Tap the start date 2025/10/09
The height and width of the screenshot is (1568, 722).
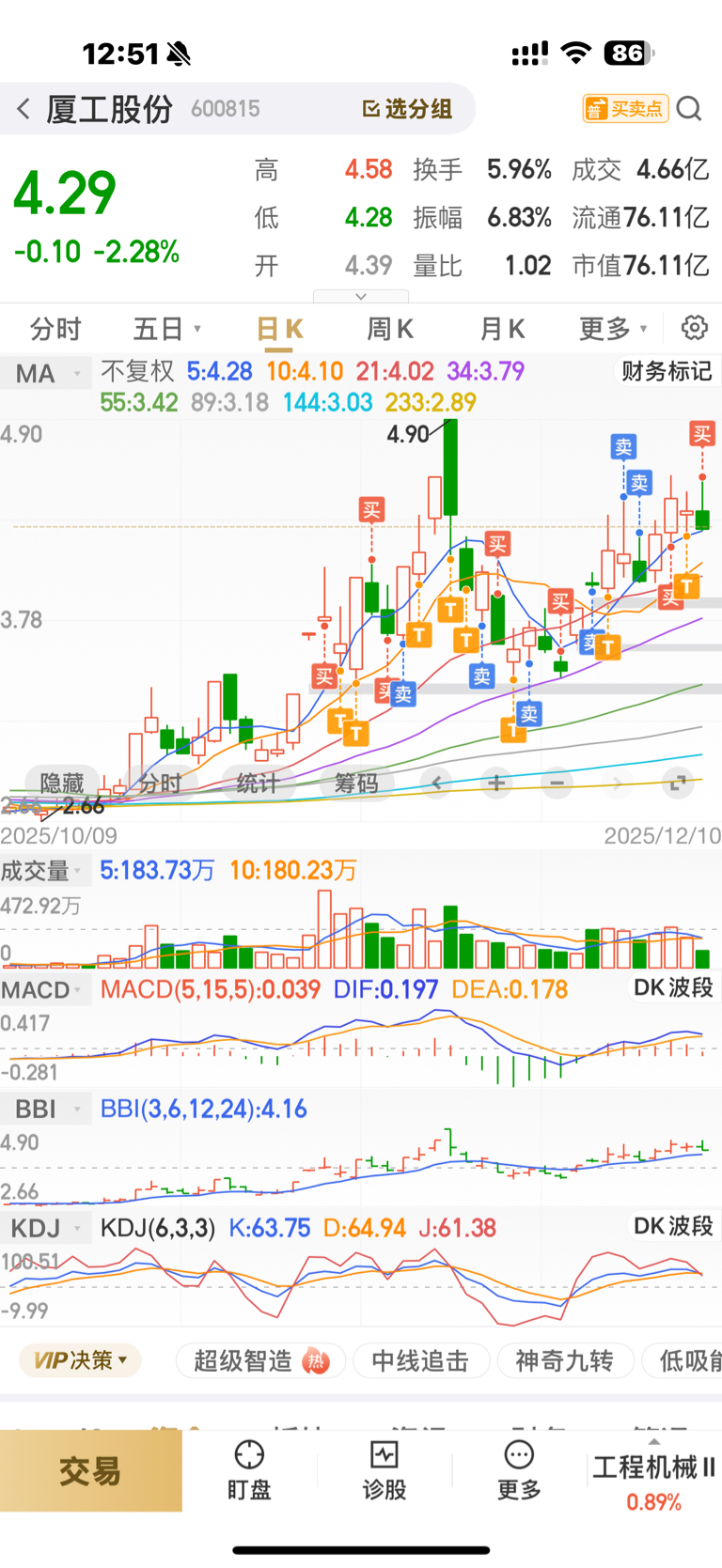point(58,835)
